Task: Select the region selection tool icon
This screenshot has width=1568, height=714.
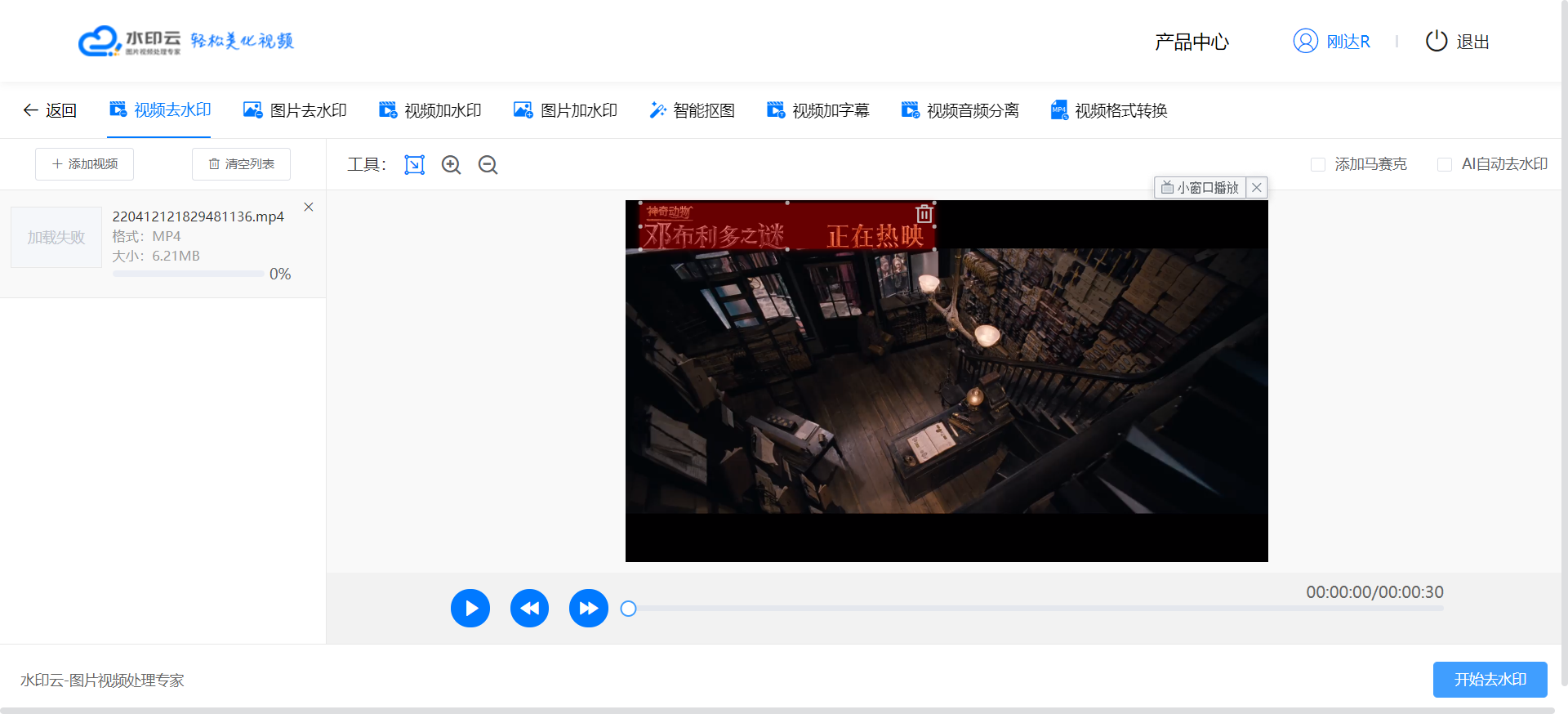Action: click(415, 165)
